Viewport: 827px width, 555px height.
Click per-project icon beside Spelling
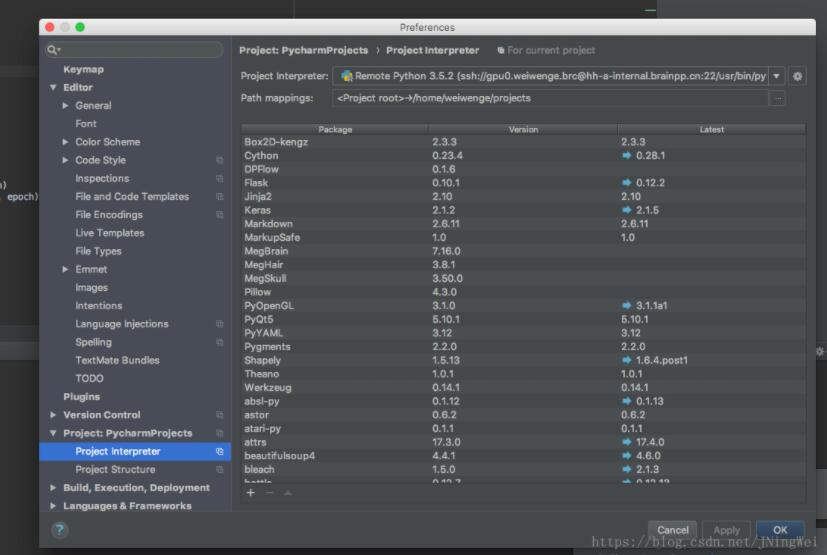(219, 342)
